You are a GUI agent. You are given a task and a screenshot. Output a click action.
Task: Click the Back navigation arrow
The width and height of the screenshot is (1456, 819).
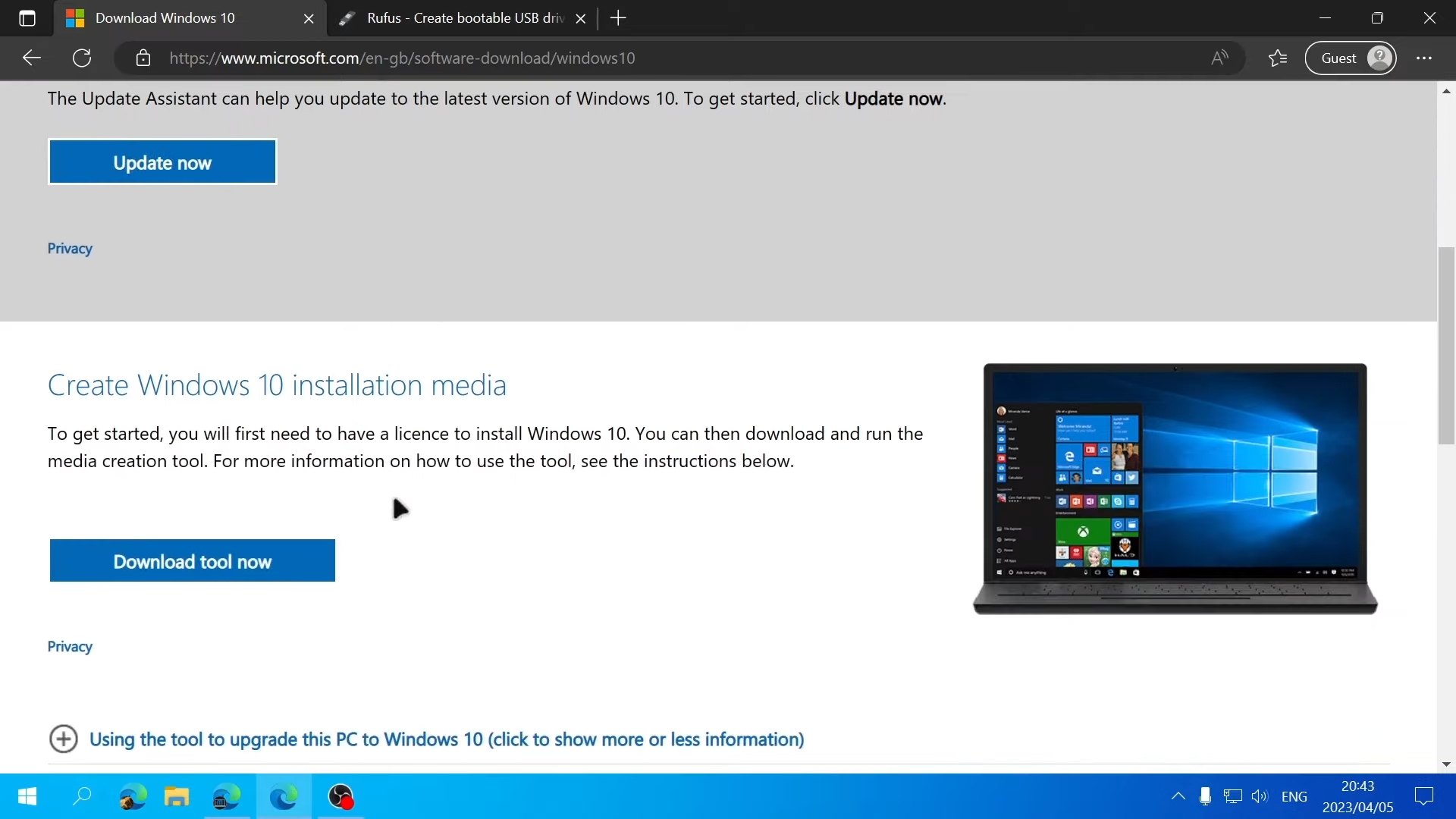click(x=31, y=58)
